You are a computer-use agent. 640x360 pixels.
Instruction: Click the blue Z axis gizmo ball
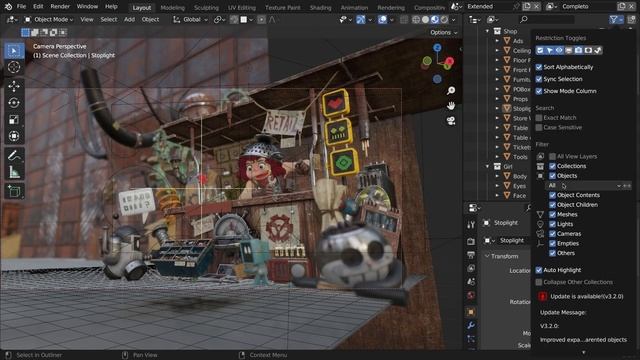coord(437,48)
